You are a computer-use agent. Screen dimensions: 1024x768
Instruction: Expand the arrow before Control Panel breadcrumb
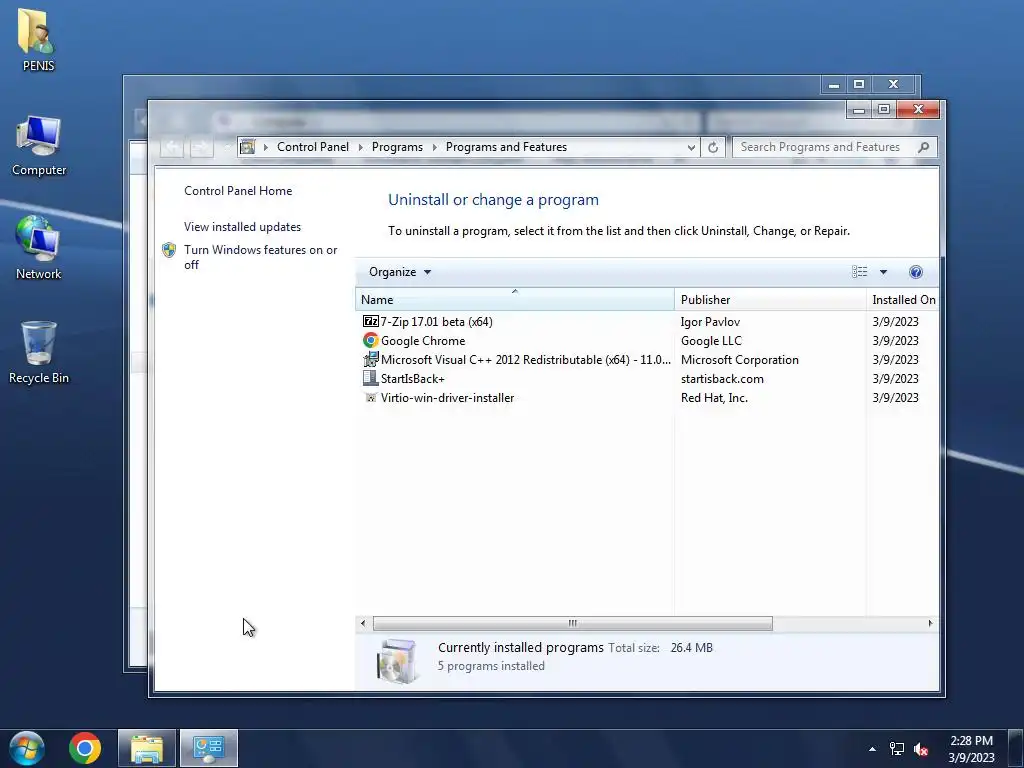tap(266, 148)
